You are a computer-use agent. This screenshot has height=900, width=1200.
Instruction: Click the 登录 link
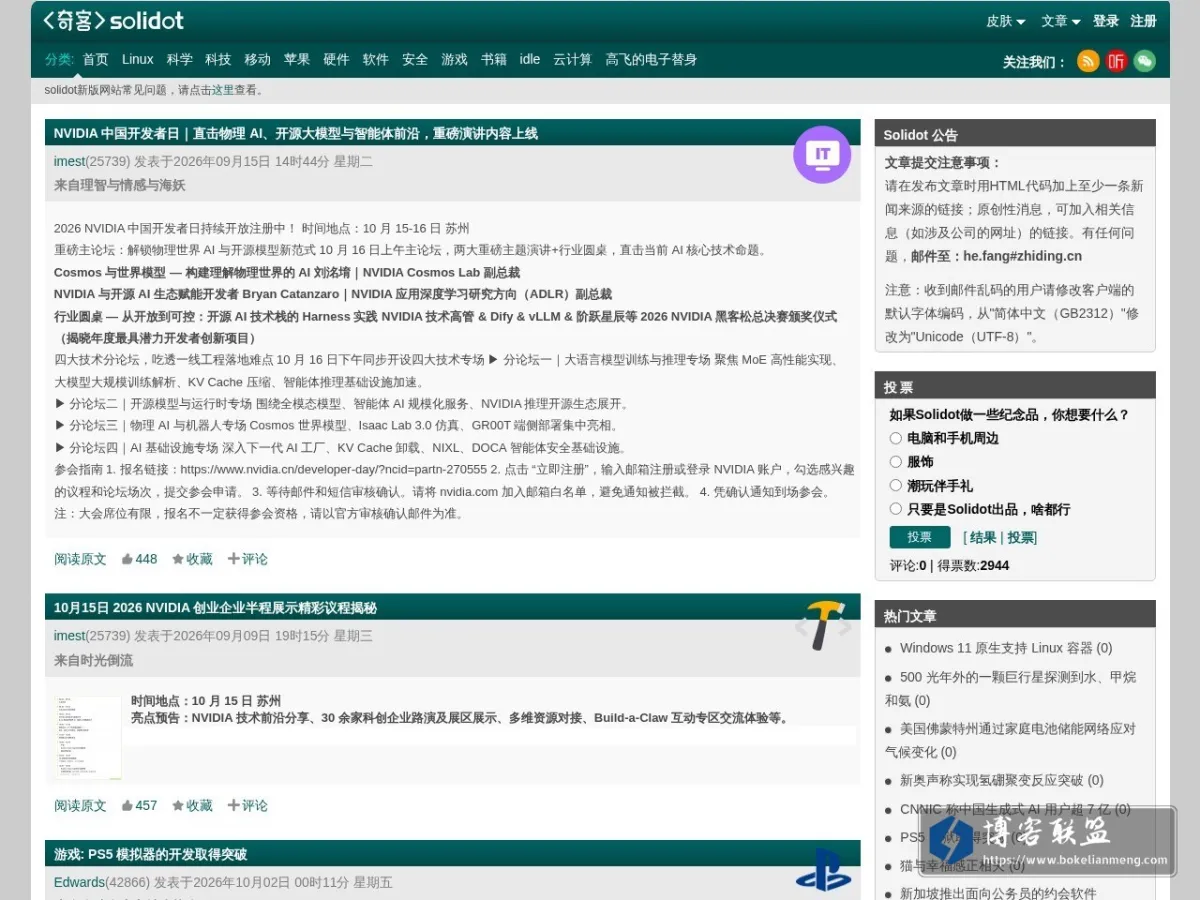1106,21
